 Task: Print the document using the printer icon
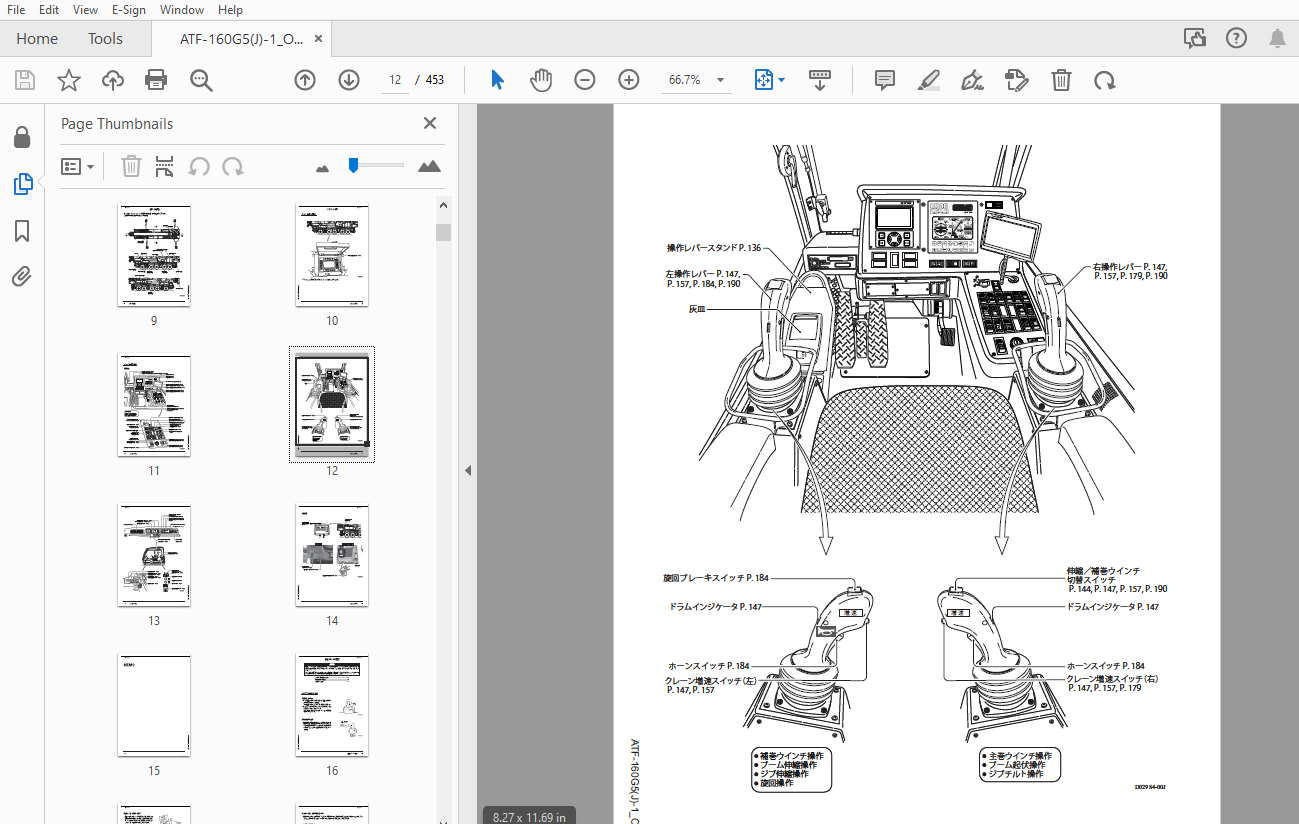156,80
